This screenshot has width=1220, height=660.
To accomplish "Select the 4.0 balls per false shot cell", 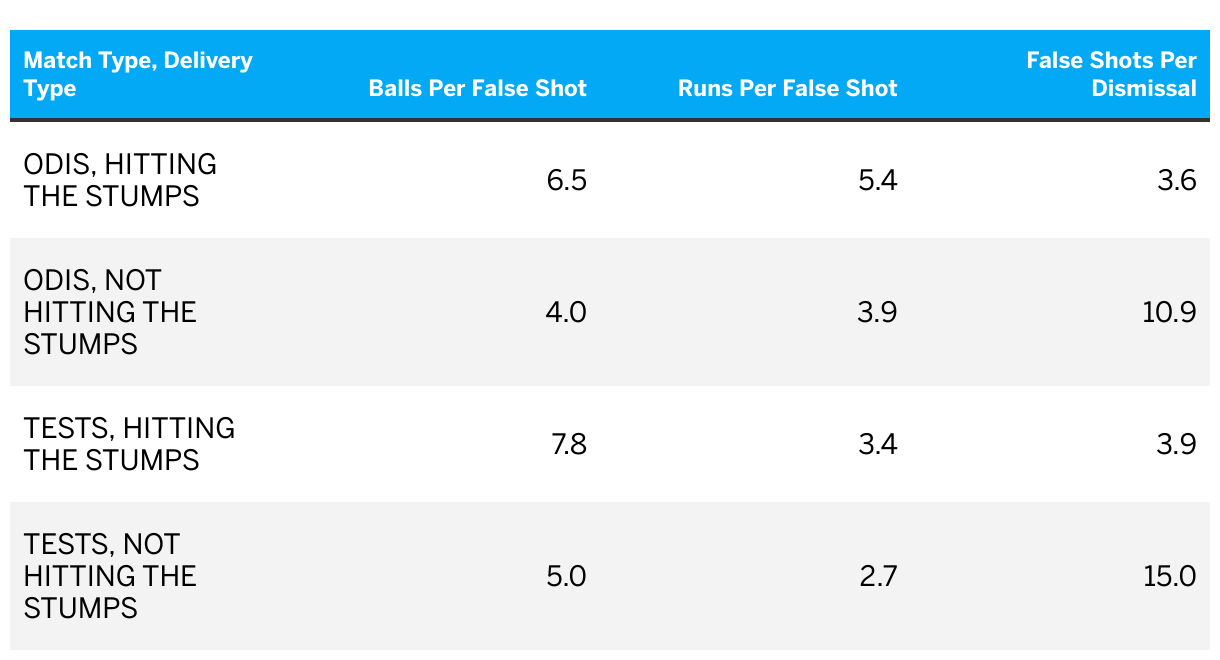I will (566, 312).
